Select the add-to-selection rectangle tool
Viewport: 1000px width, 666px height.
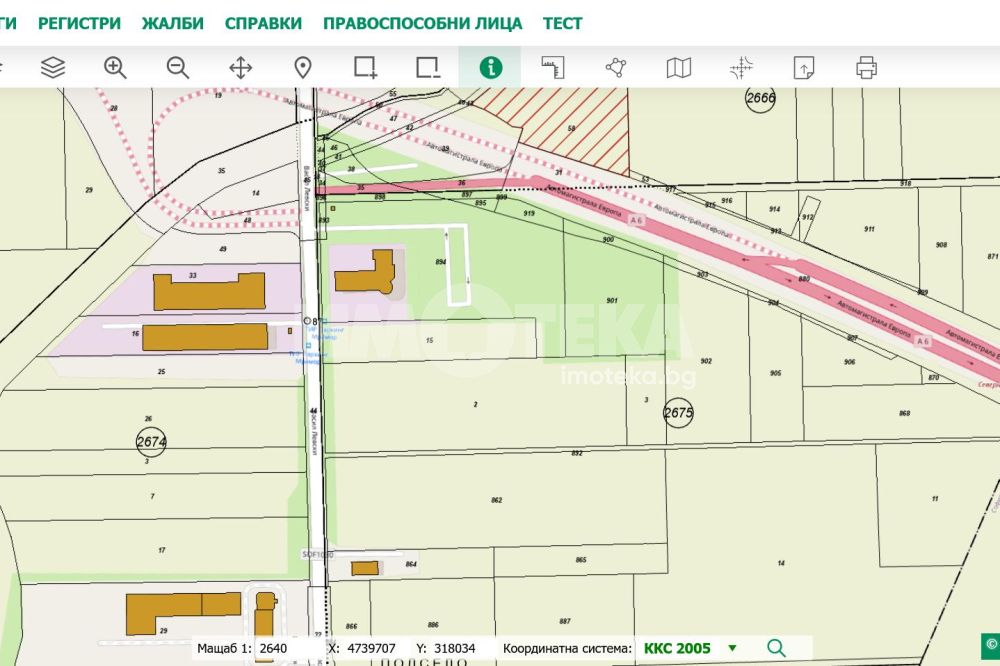pyautogui.click(x=365, y=67)
